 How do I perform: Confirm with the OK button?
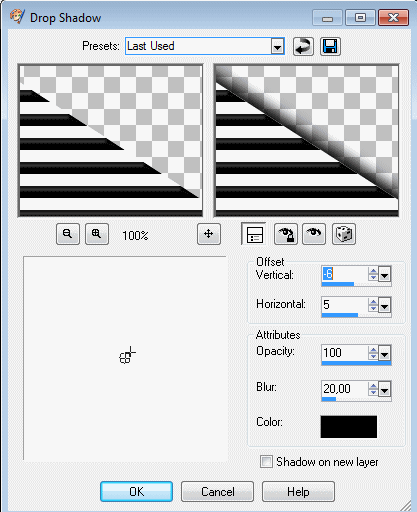[x=136, y=491]
